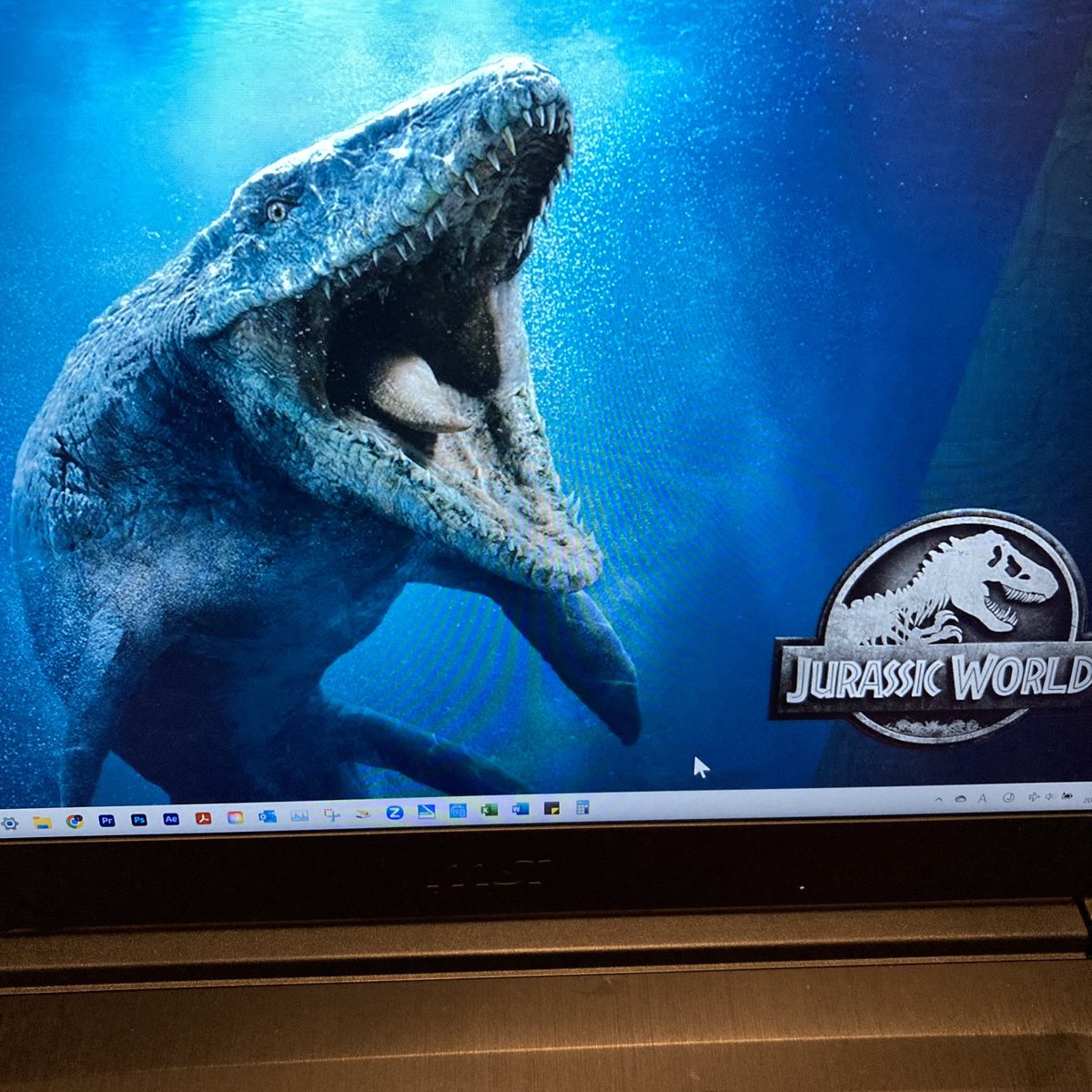Open the scanner app icon in taskbar
Screen dimensions: 1092x1092
click(x=363, y=814)
